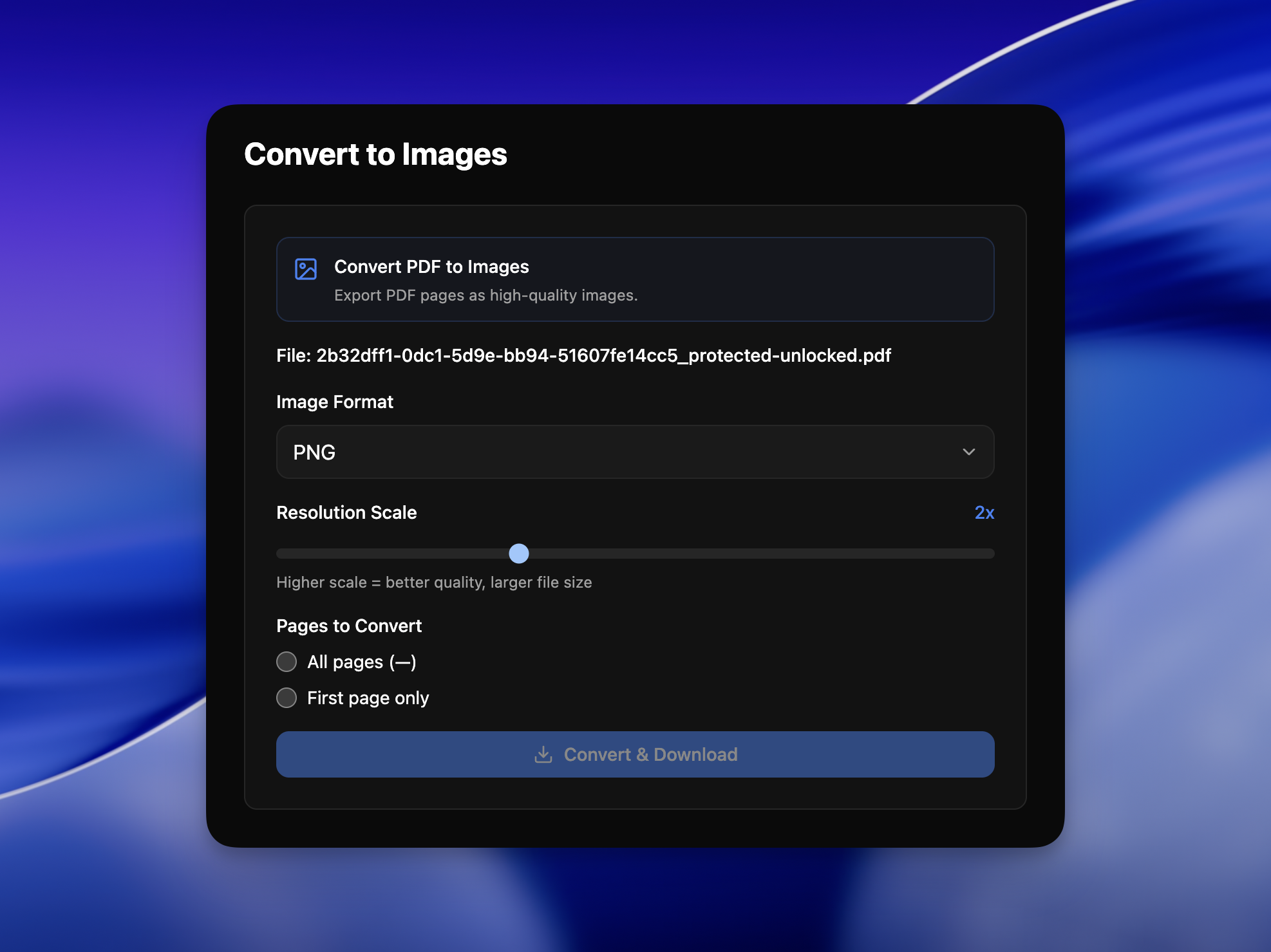Screen dimensions: 1271x952
Task: Click the Resolution Scale label
Action: click(346, 512)
